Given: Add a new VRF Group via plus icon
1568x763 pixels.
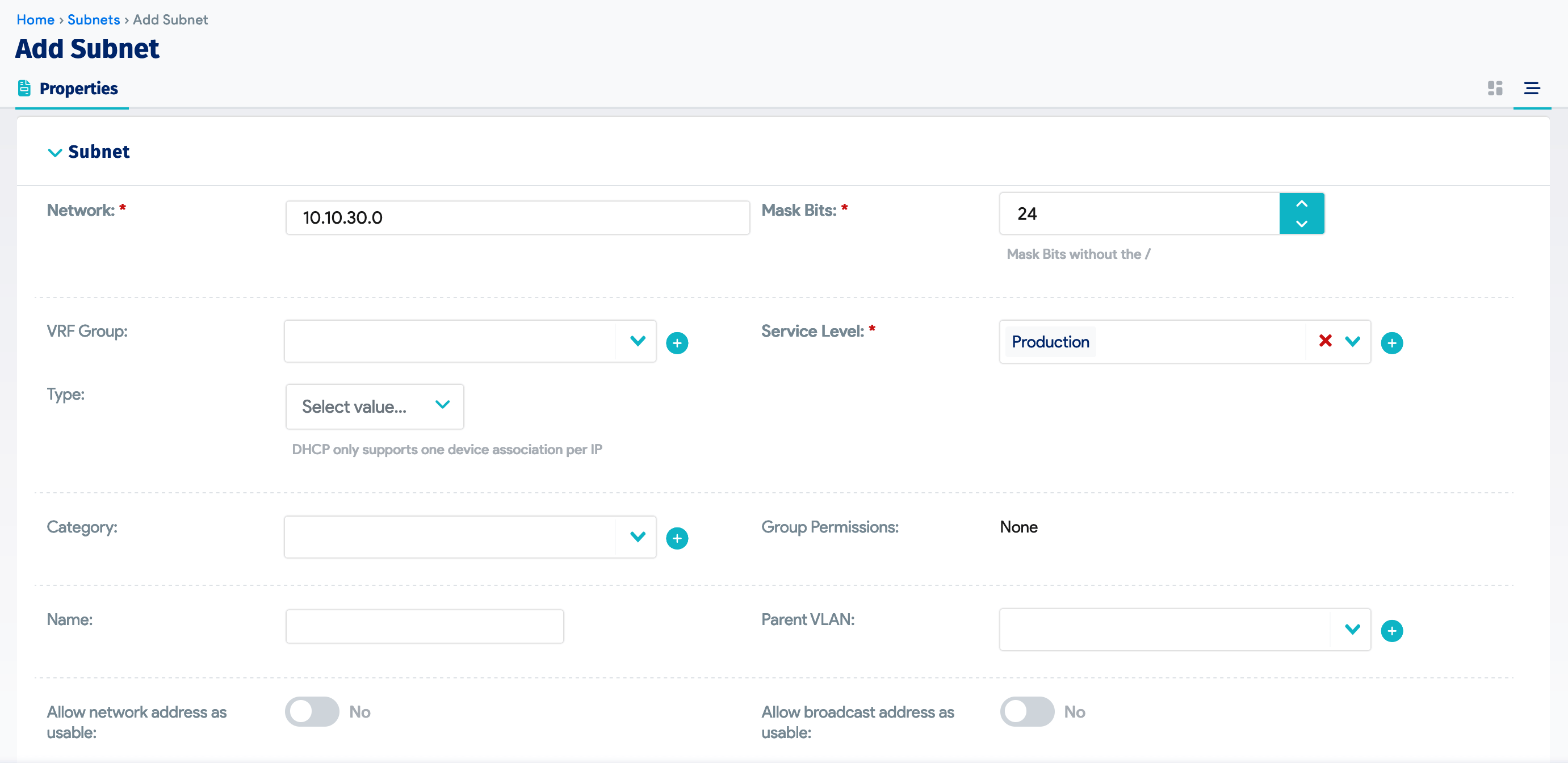Looking at the screenshot, I should point(677,342).
